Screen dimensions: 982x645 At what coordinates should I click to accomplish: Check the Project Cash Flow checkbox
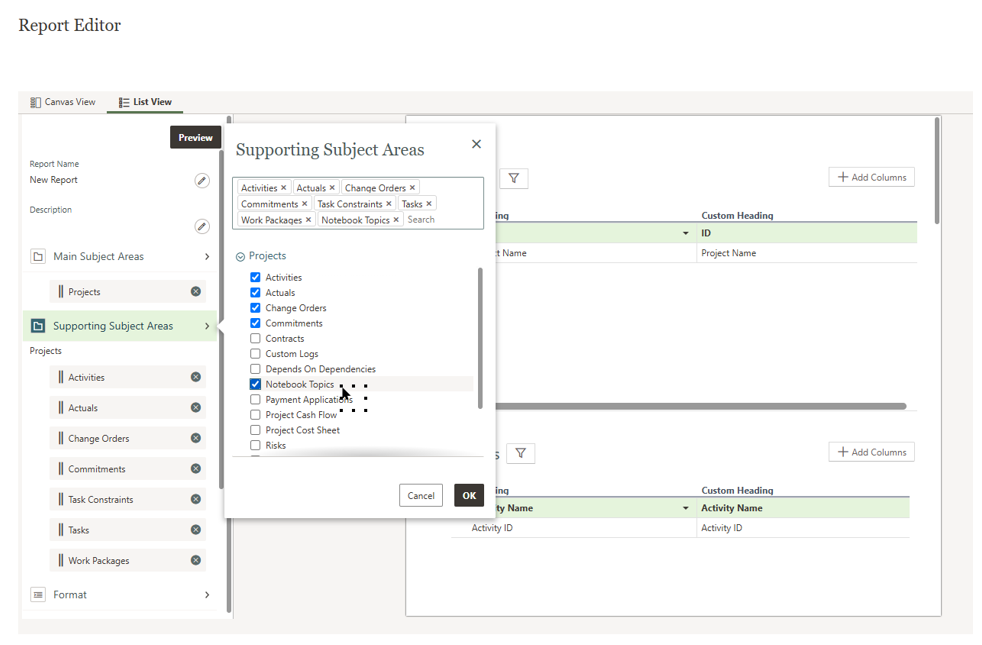[x=255, y=415]
